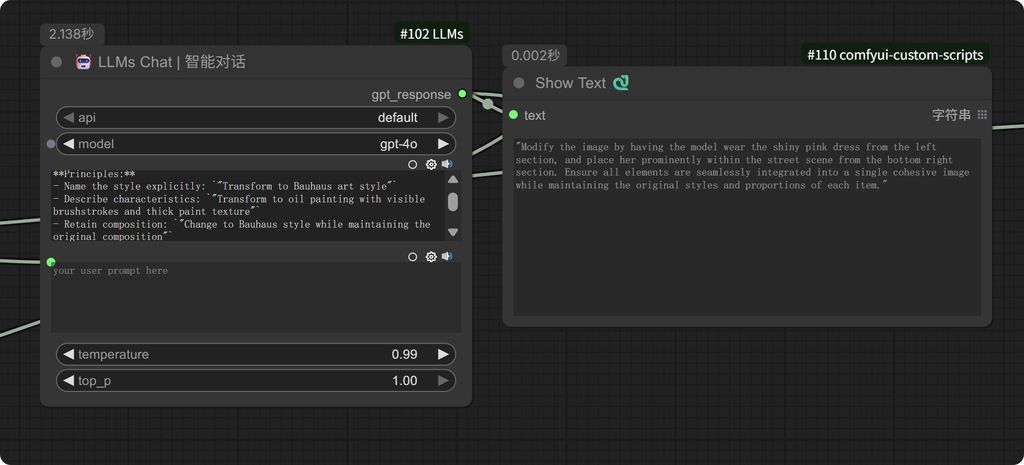The image size is (1024, 465).
Task: Toggle the circle option above the Principles text box
Action: pos(413,164)
